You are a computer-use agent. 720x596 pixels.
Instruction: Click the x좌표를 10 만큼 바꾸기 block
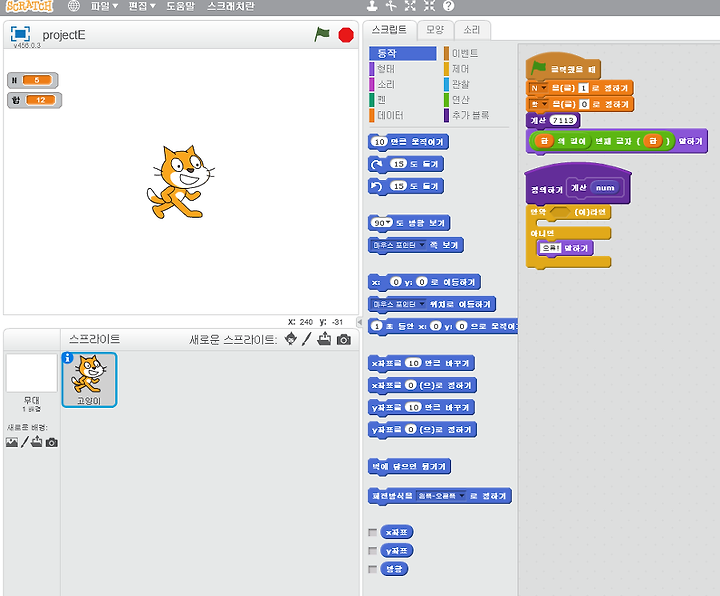coord(421,363)
